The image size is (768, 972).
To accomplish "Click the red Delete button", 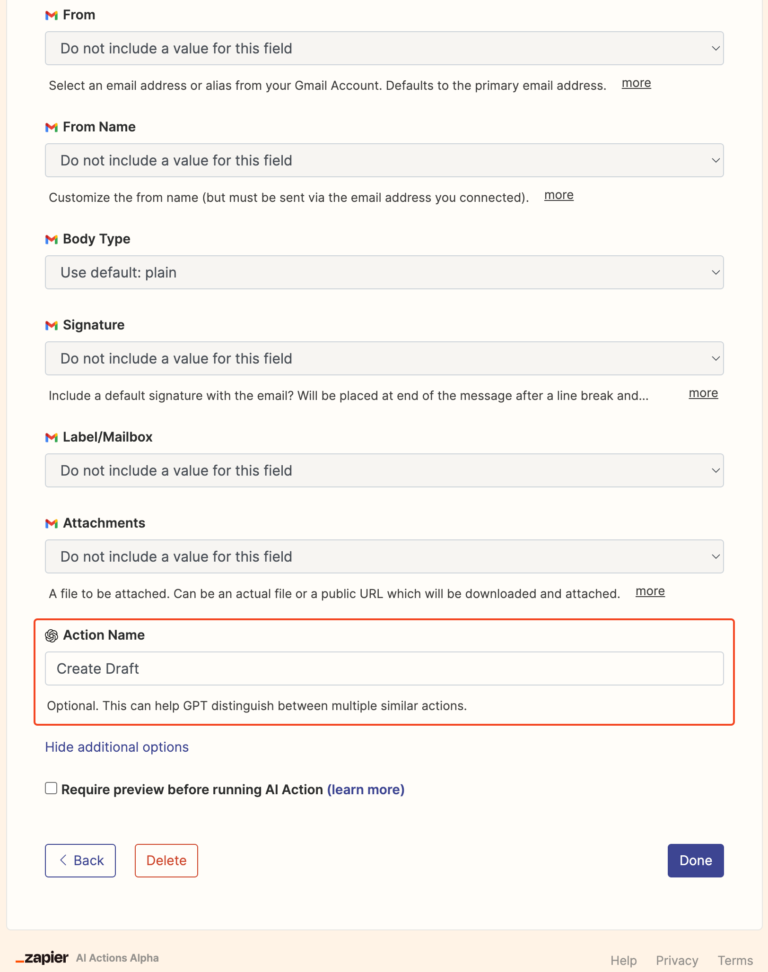I will [x=166, y=860].
